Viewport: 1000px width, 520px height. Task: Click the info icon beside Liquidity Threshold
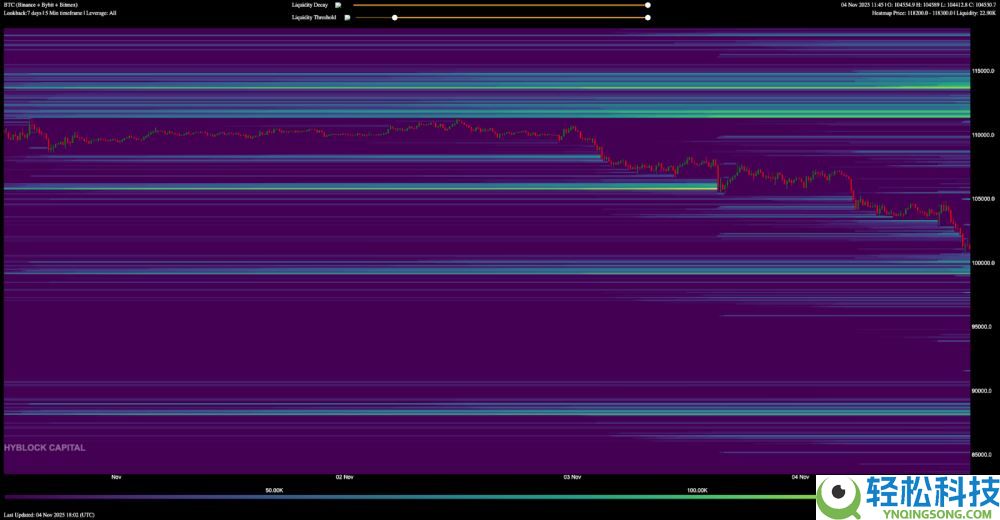[347, 17]
